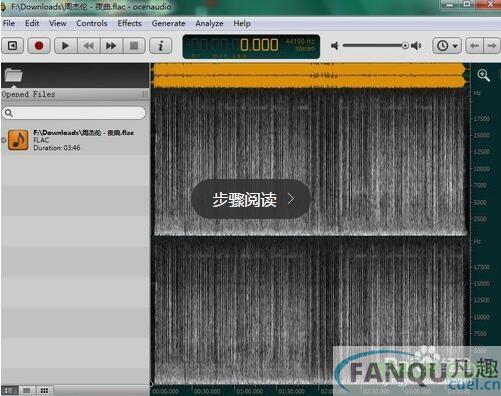Click the time display counter
This screenshot has height=396, width=501.
[x=251, y=47]
